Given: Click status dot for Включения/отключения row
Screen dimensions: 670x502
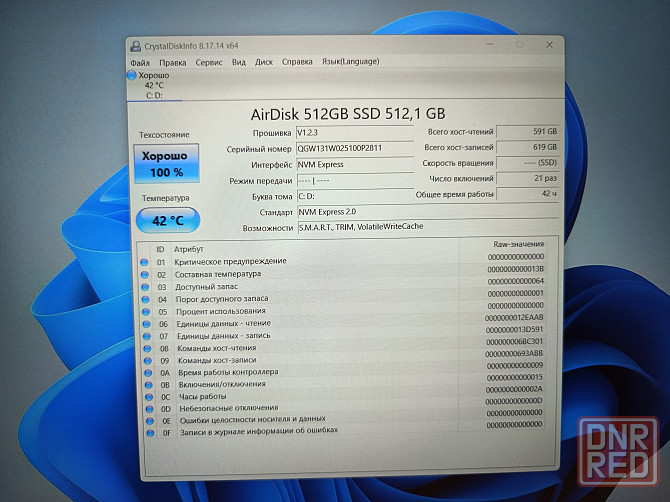Looking at the screenshot, I should point(148,385).
